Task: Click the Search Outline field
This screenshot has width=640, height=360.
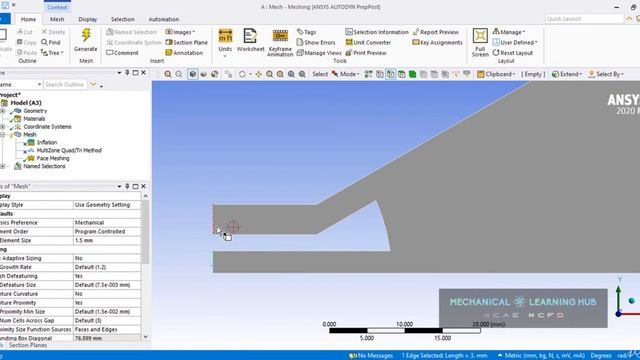Action: click(x=65, y=84)
